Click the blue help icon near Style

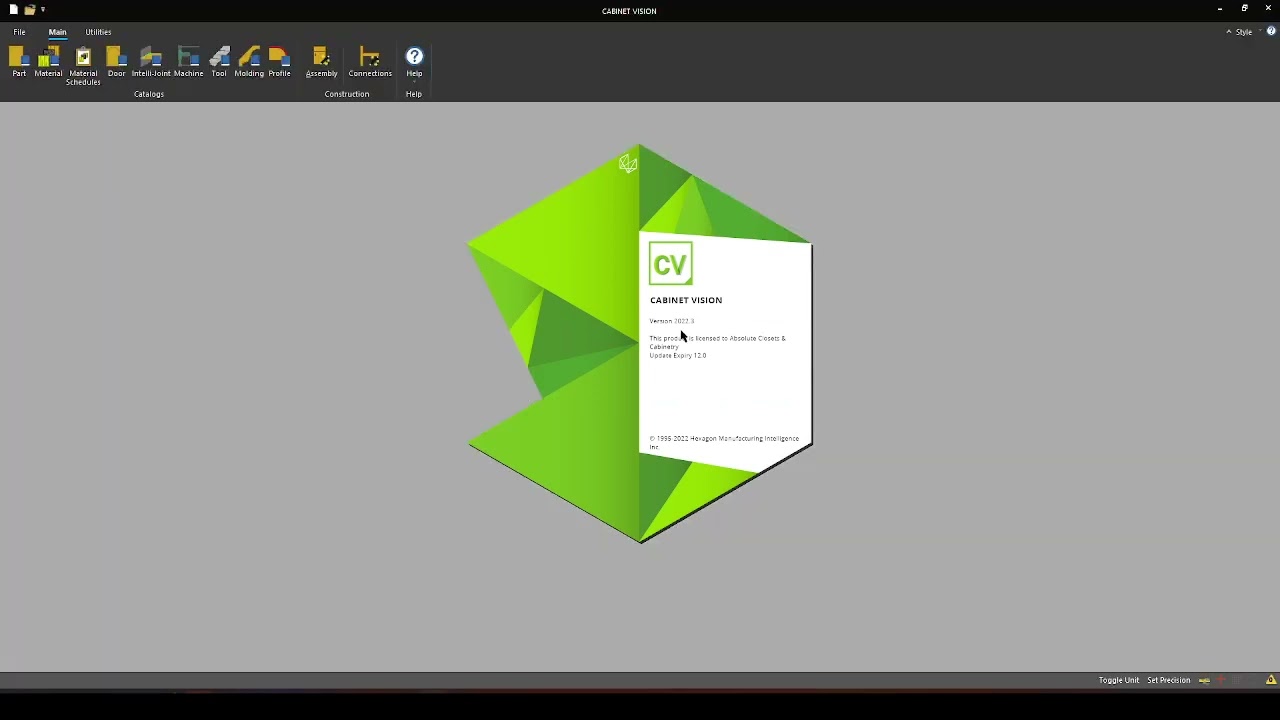click(1271, 32)
